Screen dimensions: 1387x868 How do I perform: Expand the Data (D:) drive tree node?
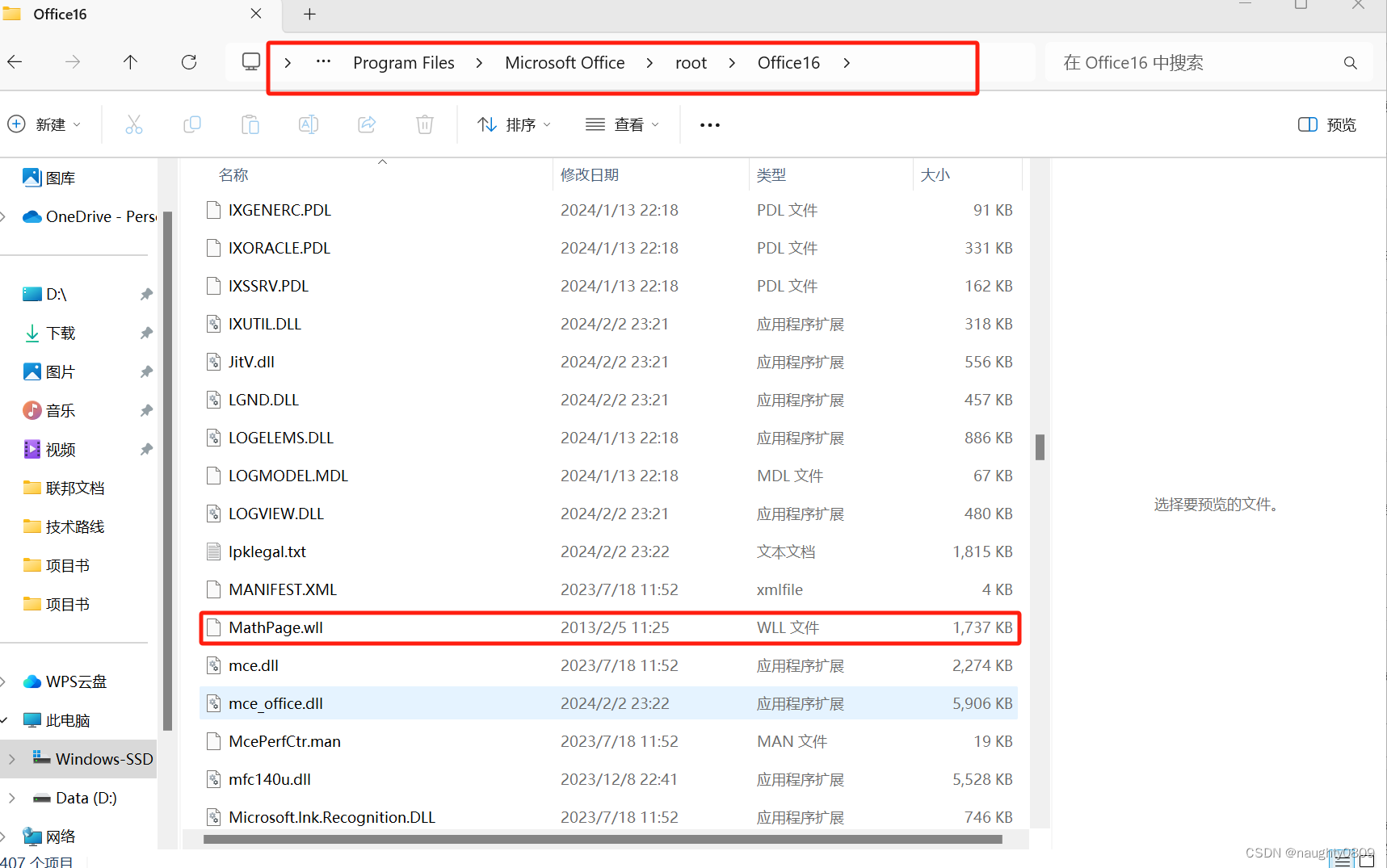[11, 798]
